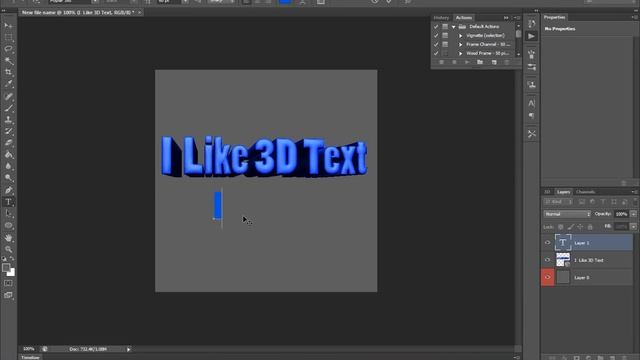Toggle lock position for layer
Image resolution: width=640 pixels, height=360 pixels.
coord(580,227)
